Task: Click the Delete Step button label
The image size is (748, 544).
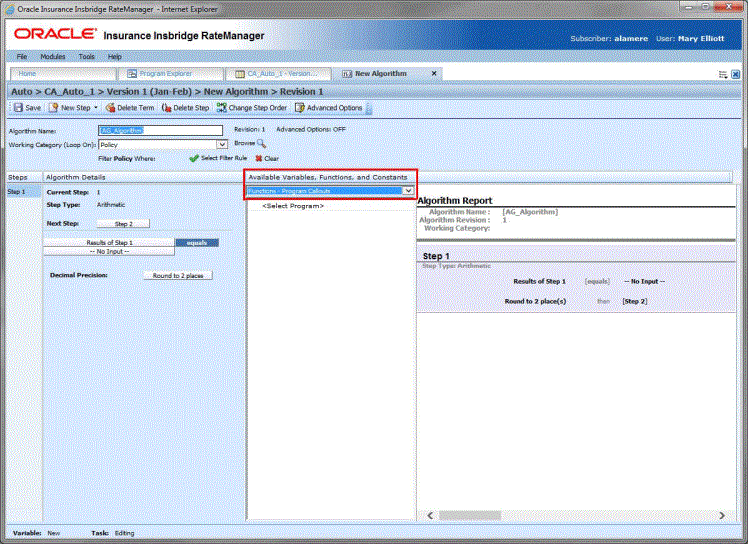Action: pyautogui.click(x=191, y=108)
